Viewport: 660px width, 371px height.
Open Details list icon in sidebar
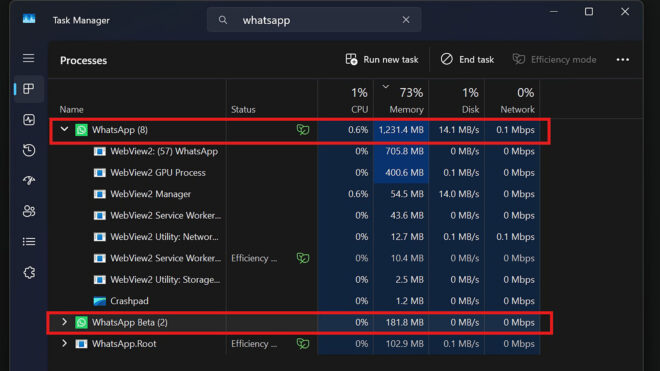(x=29, y=242)
